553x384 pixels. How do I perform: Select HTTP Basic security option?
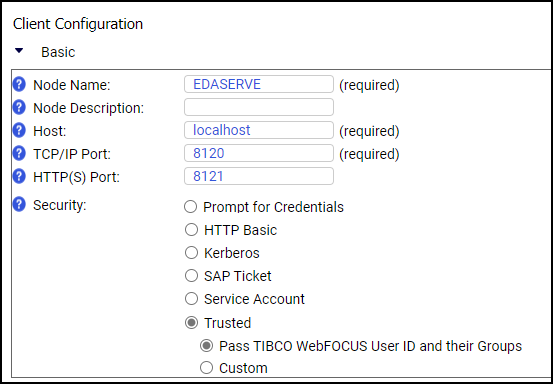tap(191, 230)
